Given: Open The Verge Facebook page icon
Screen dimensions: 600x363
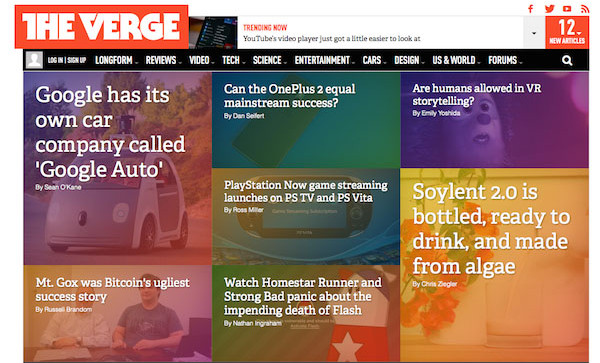Looking at the screenshot, I should (x=530, y=8).
